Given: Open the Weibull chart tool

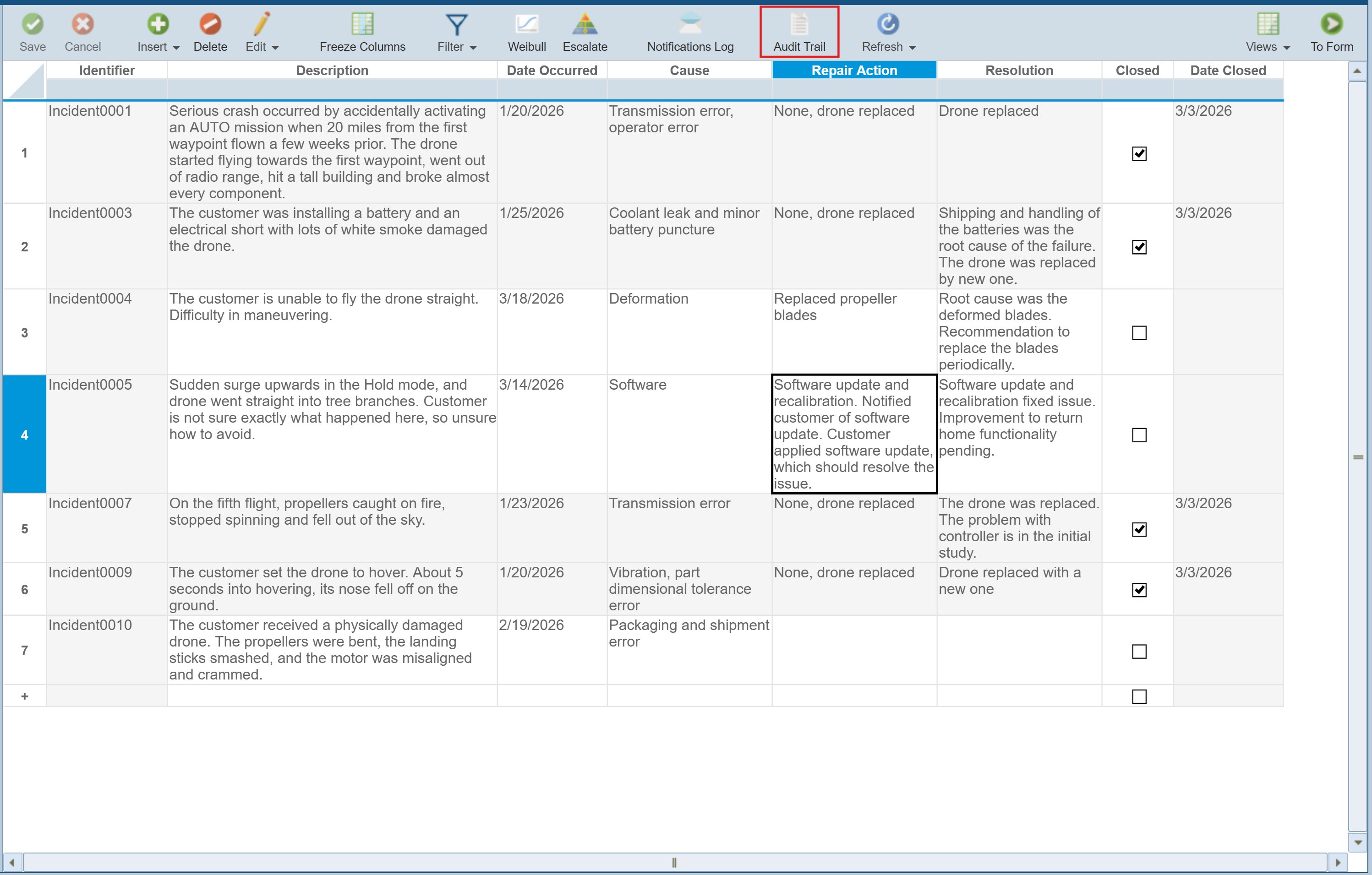Looking at the screenshot, I should (x=526, y=24).
